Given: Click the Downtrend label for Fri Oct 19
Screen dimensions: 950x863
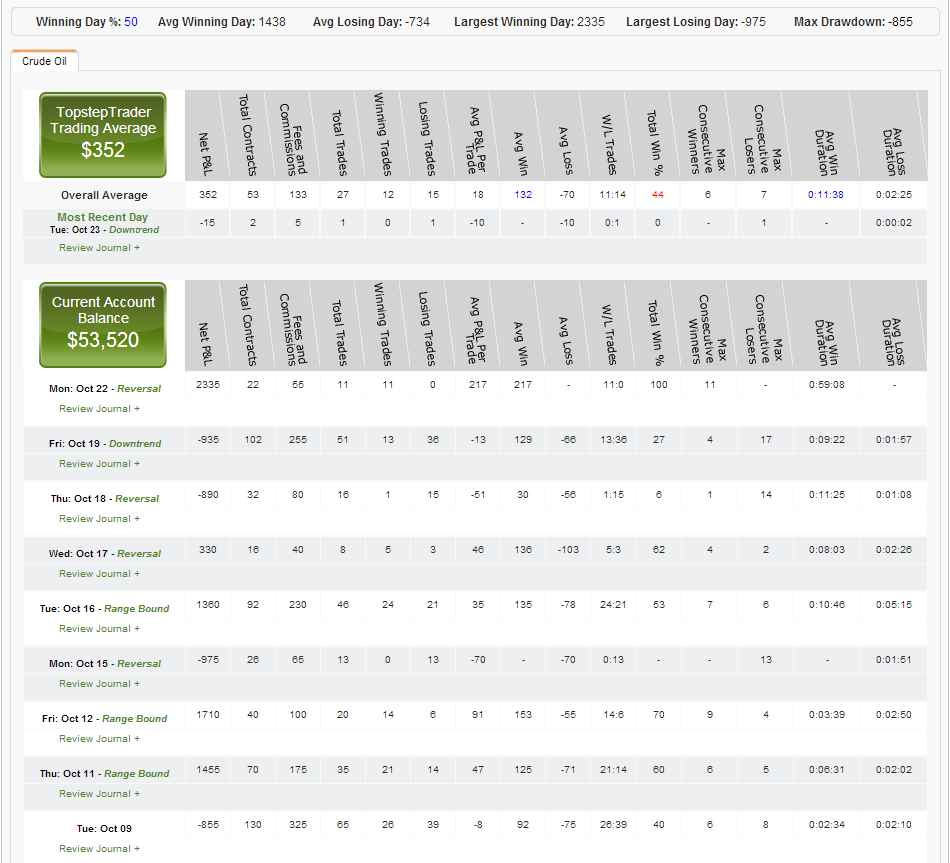Looking at the screenshot, I should 135,444.
